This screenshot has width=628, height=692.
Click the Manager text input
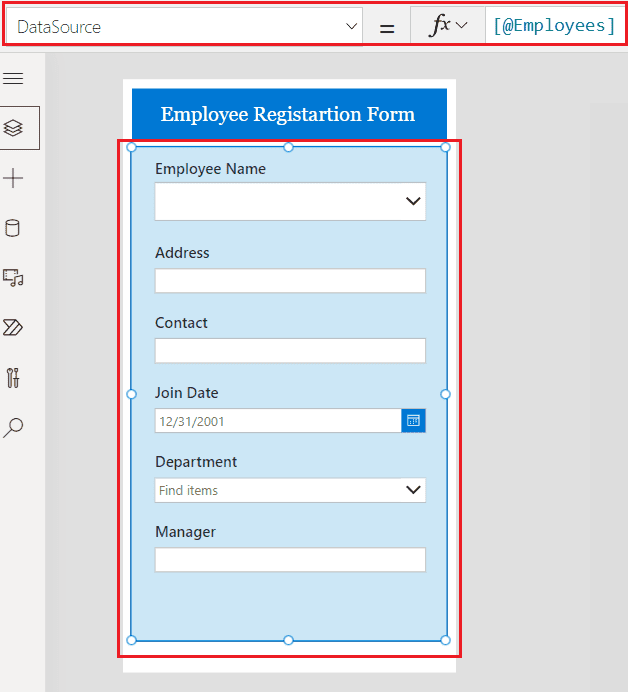(290, 560)
